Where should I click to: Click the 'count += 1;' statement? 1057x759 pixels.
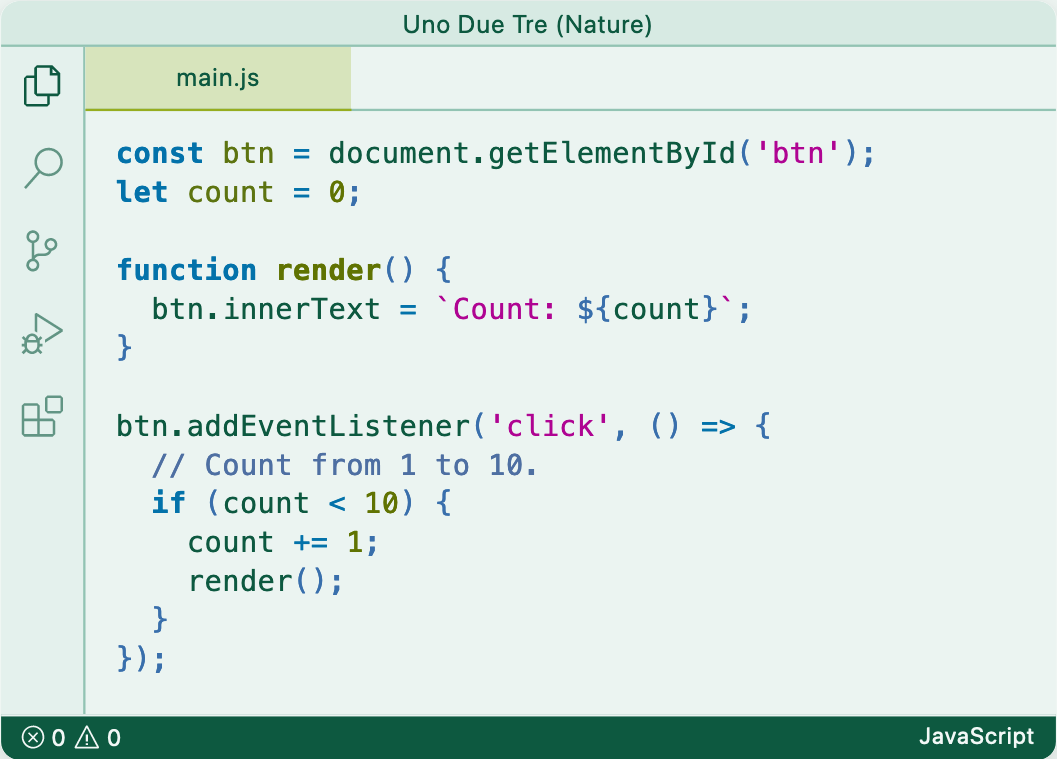[282, 542]
